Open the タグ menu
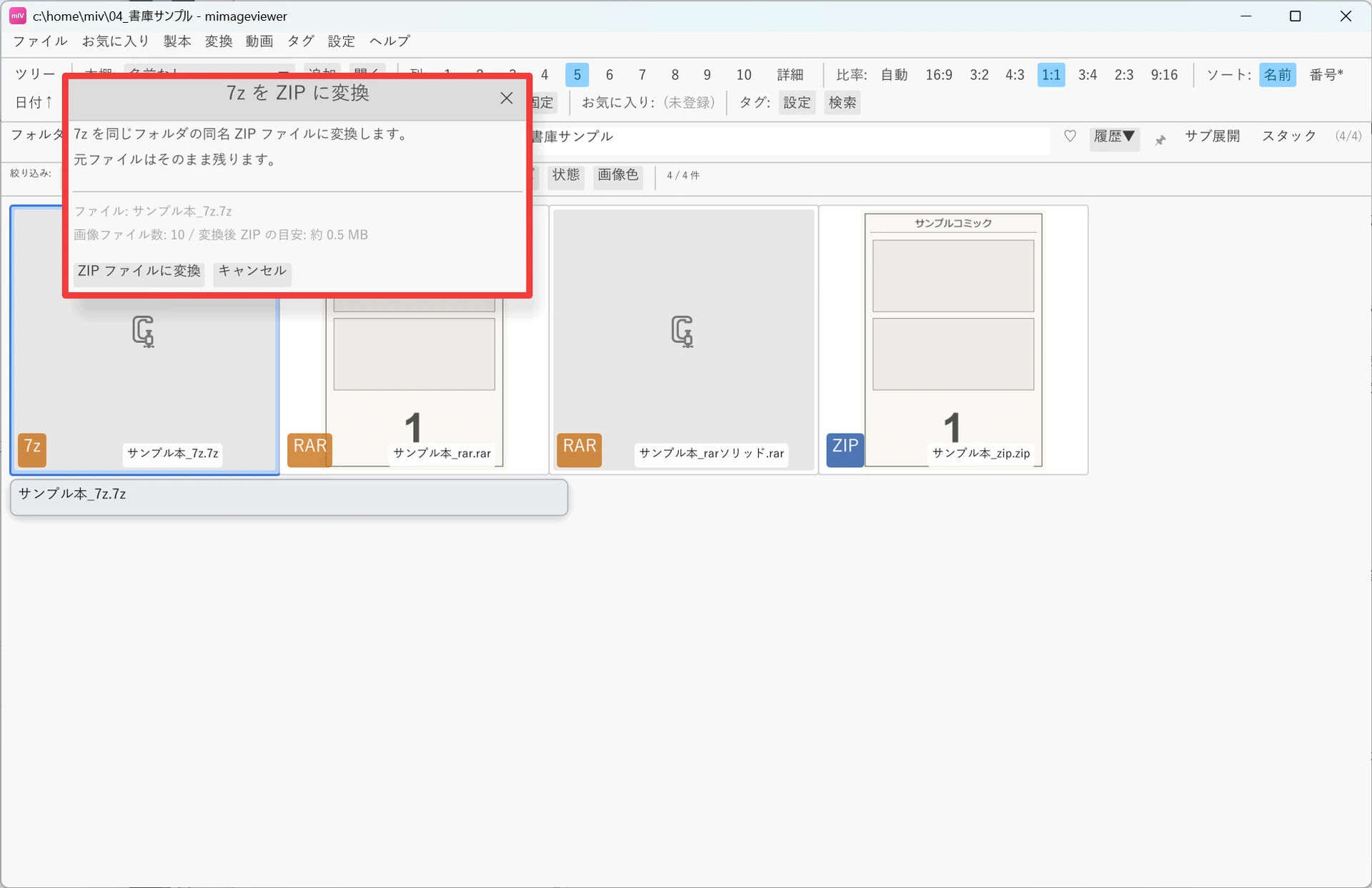Screen dimensions: 1372x888 tap(301, 41)
